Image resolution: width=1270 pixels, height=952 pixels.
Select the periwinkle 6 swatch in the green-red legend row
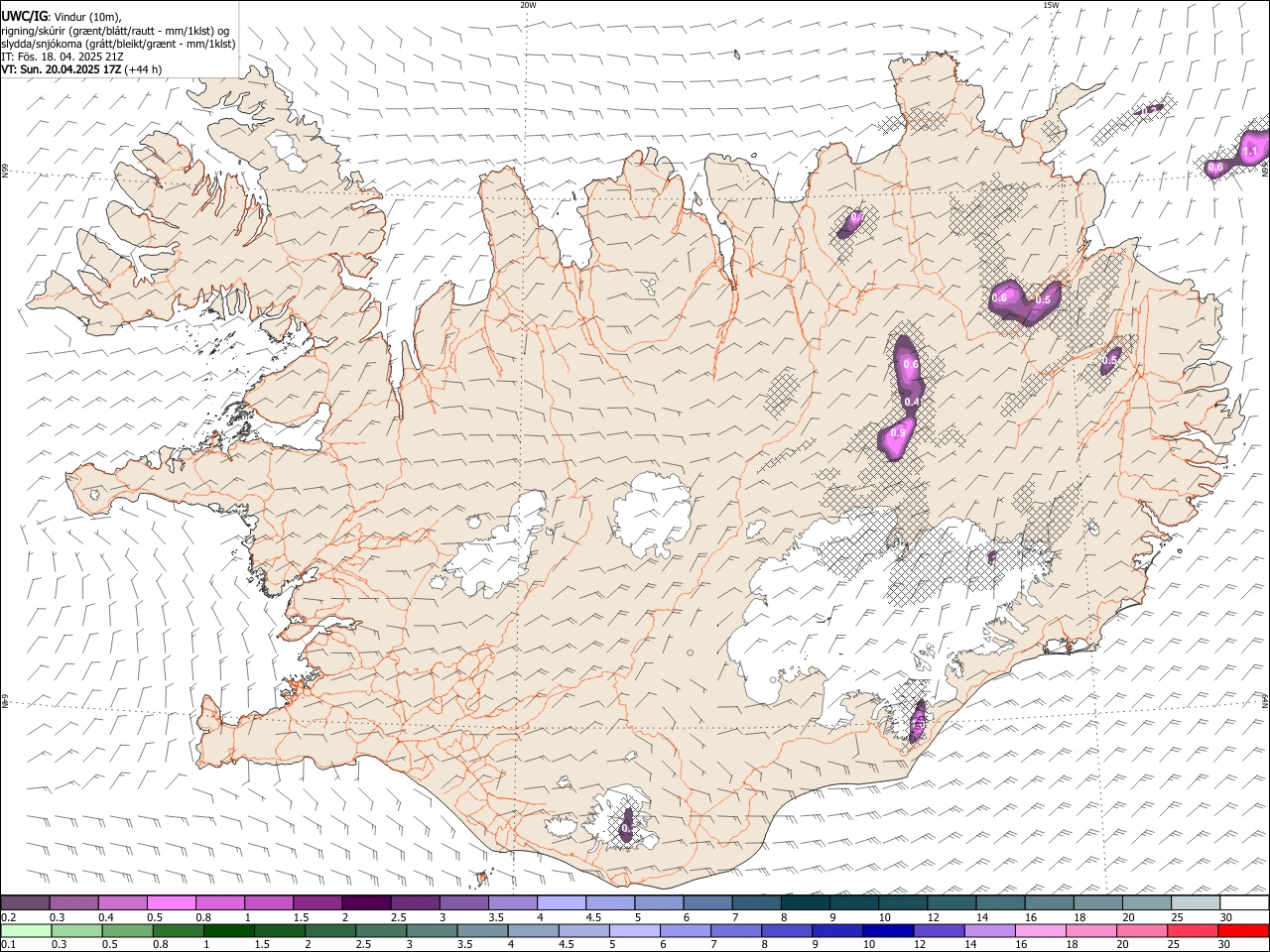686,930
